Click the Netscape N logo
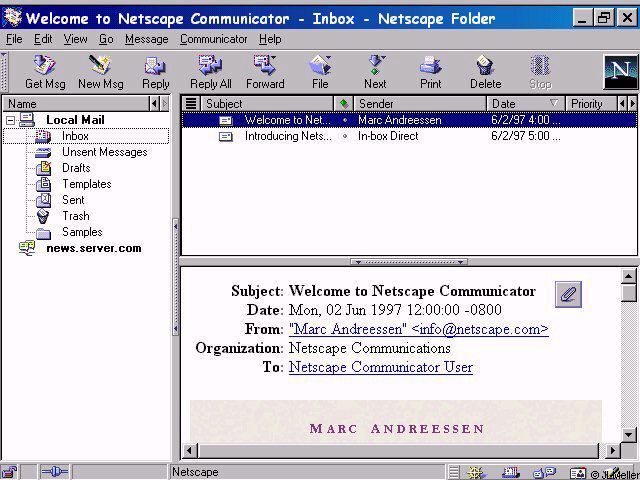Screen dimensions: 640x480 pos(620,73)
